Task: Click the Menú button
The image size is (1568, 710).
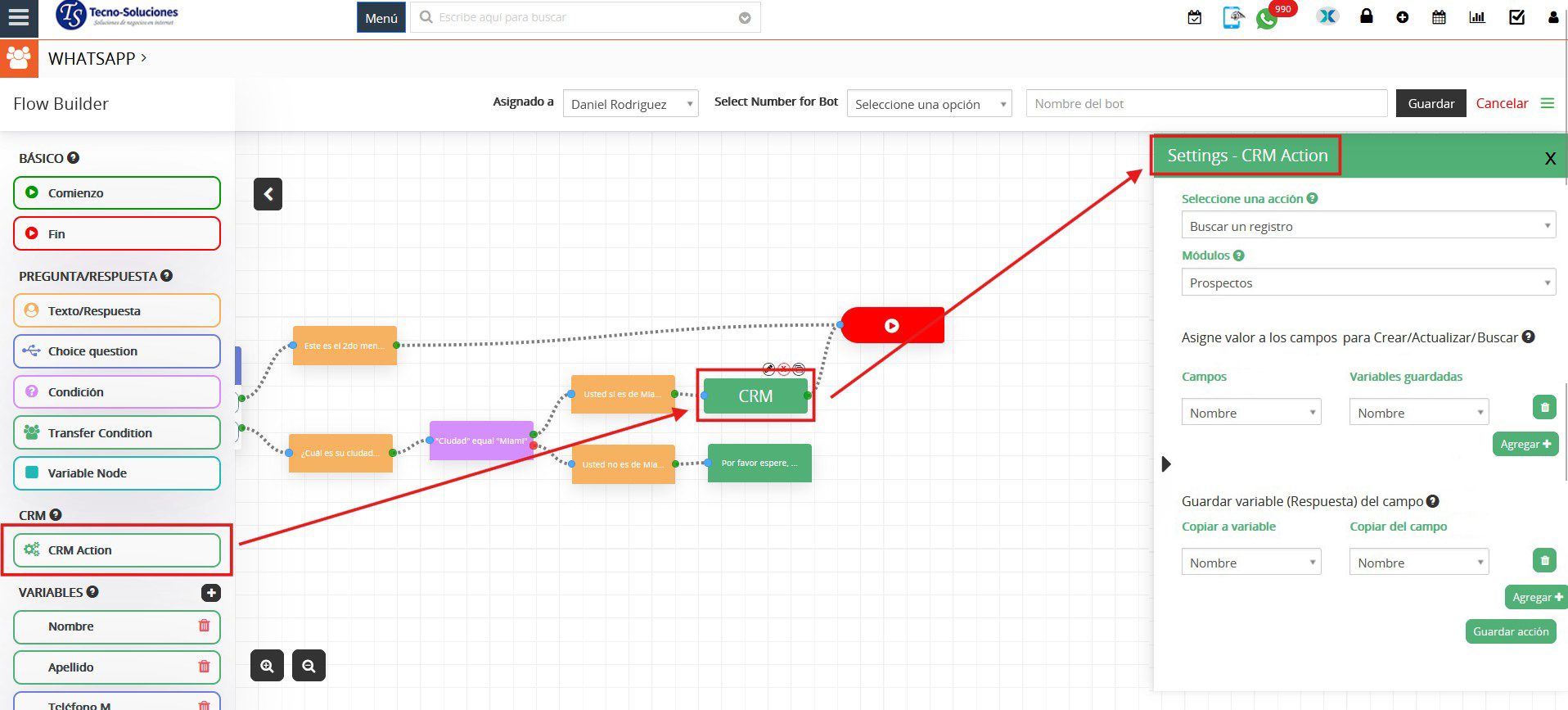Action: point(381,18)
